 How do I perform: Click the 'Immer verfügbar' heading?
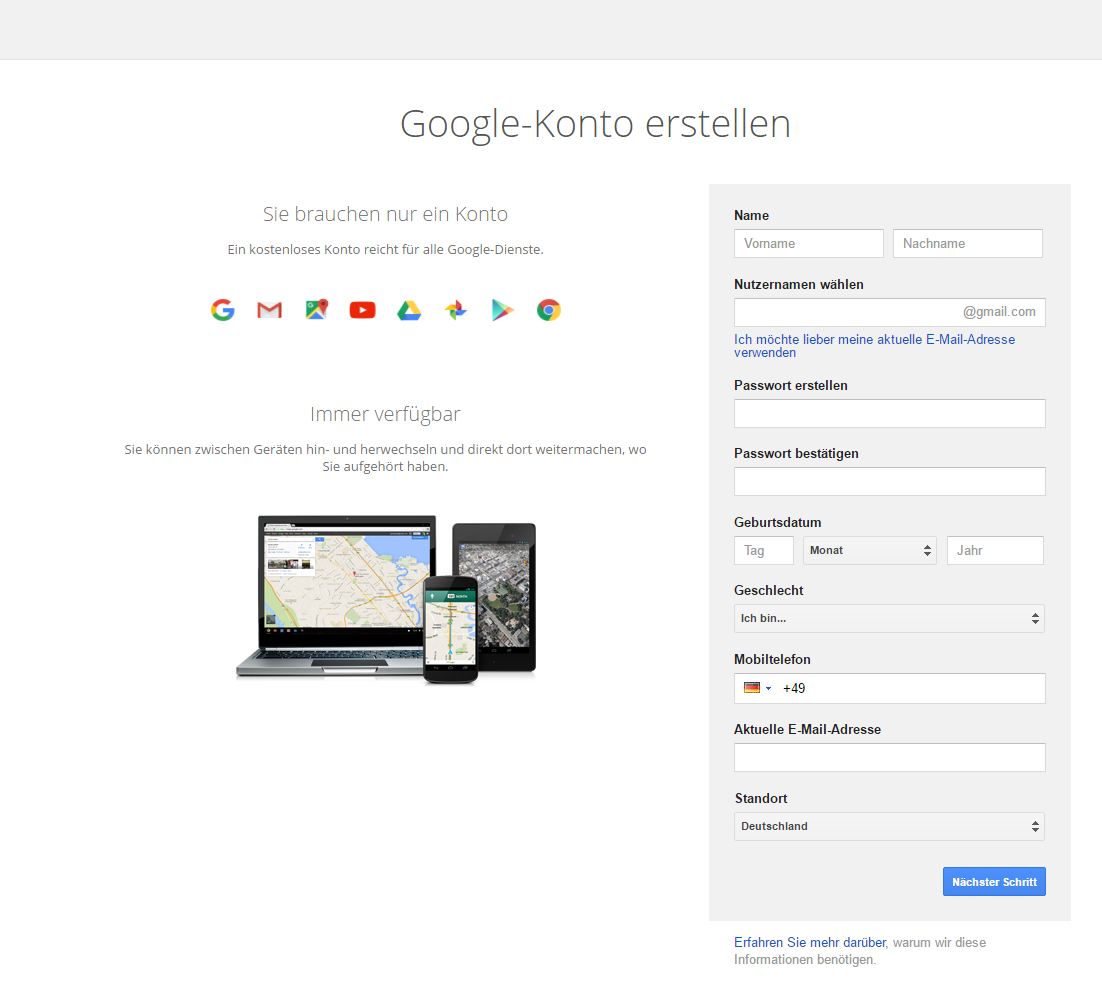click(x=385, y=414)
